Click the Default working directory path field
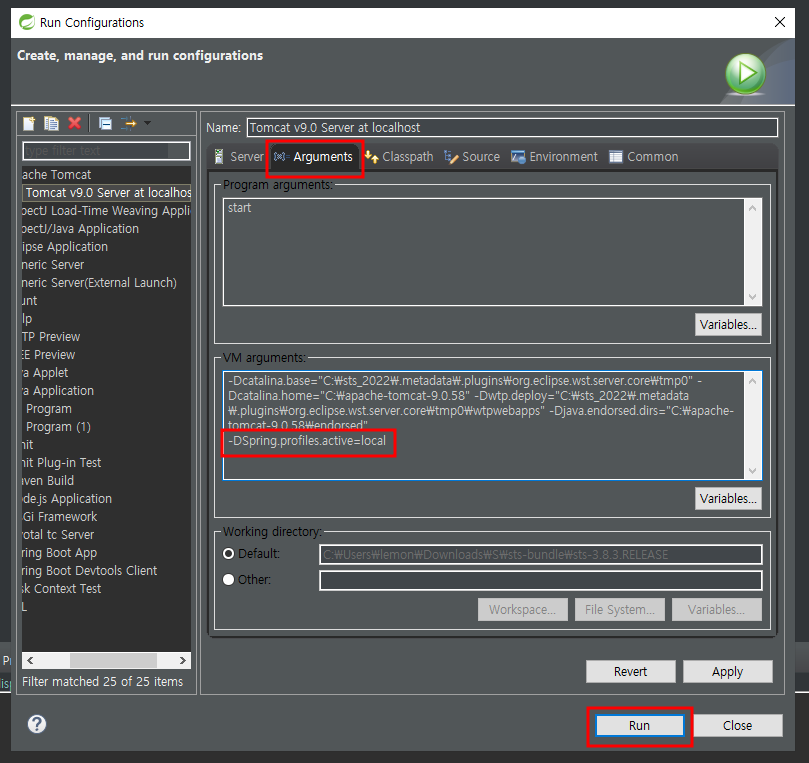This screenshot has width=809, height=763. coord(541,554)
